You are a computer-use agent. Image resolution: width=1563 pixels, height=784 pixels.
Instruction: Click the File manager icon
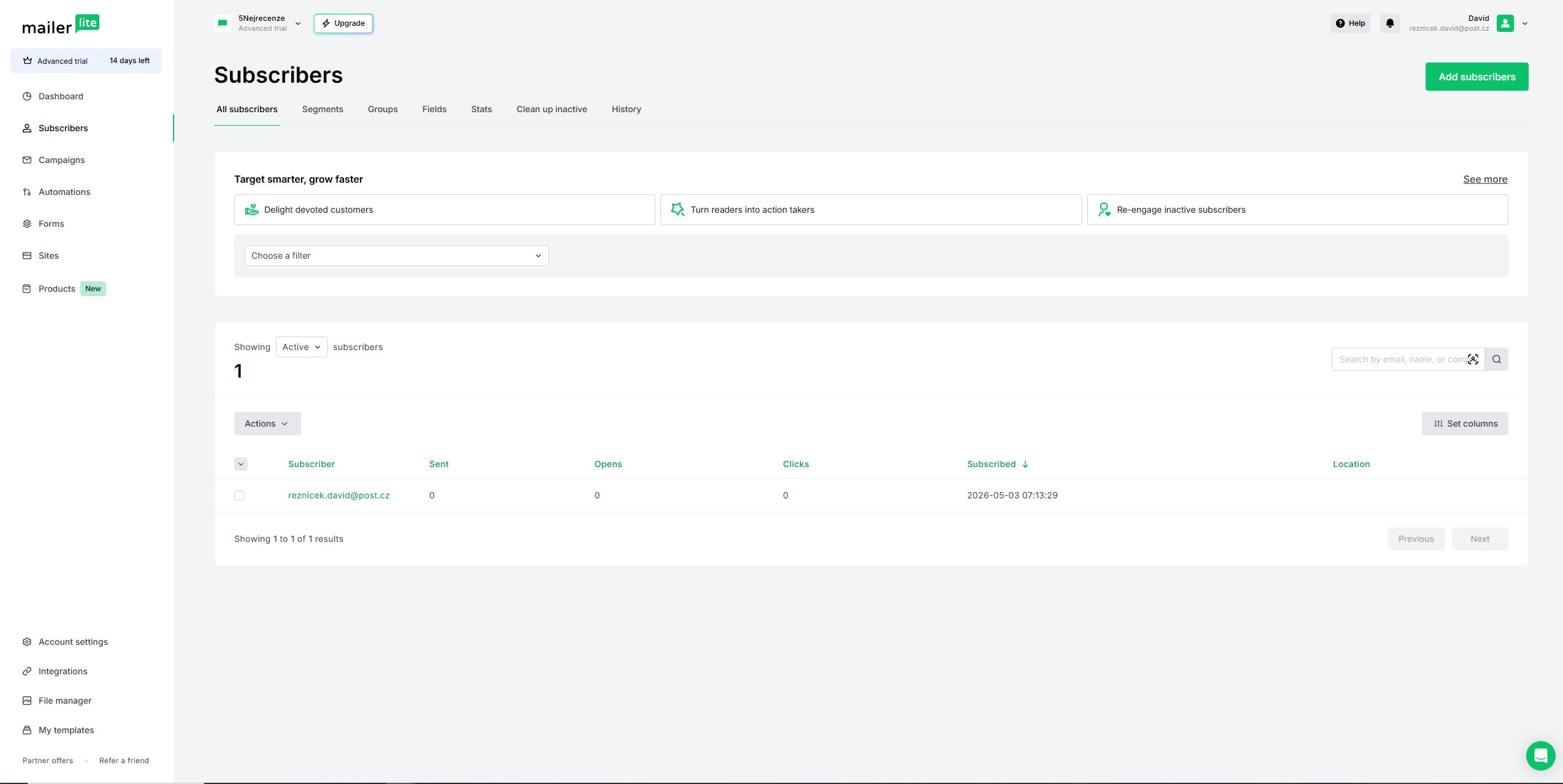(x=27, y=701)
